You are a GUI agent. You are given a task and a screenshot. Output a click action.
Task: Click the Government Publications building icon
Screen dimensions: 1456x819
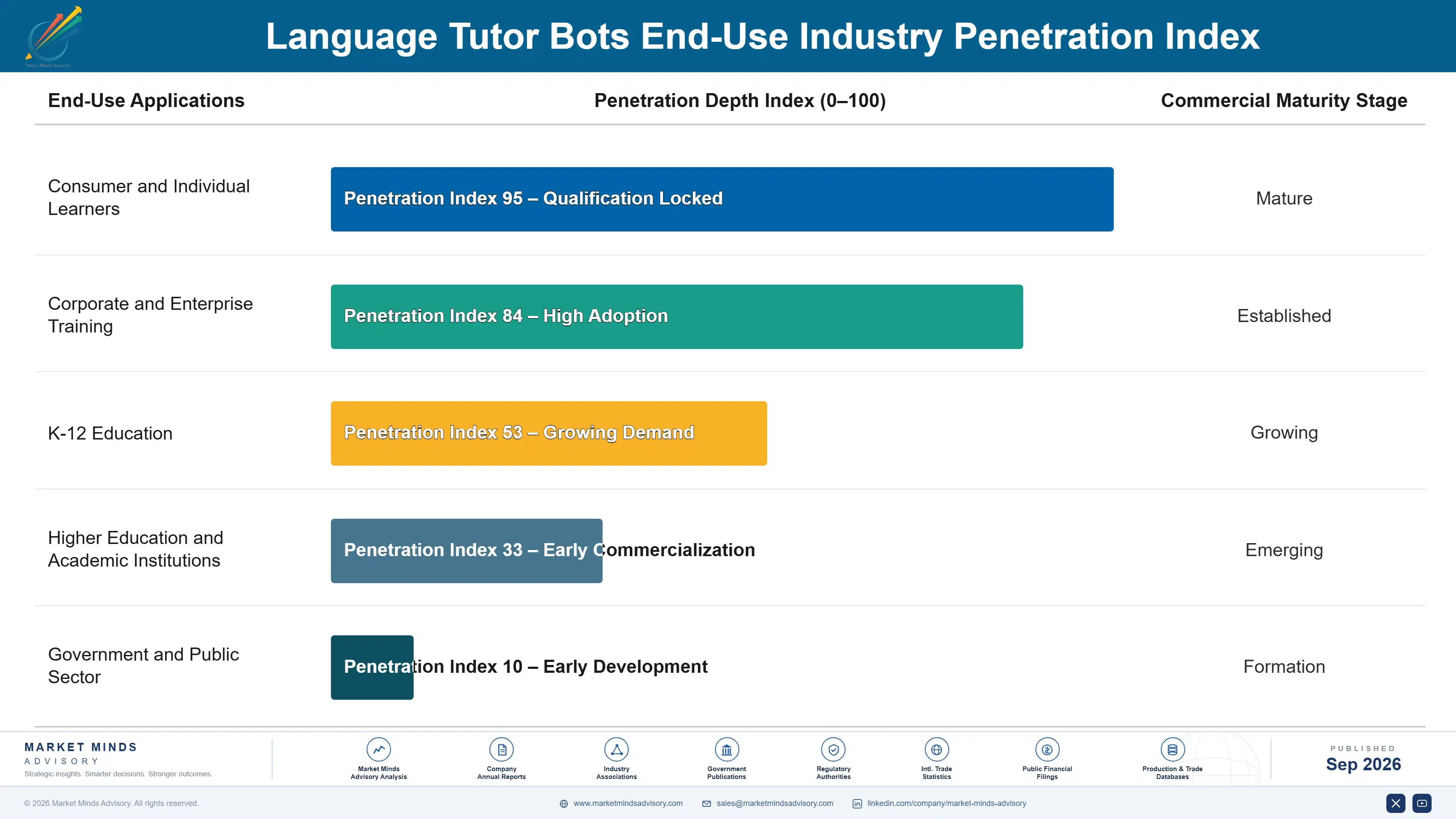tap(726, 749)
